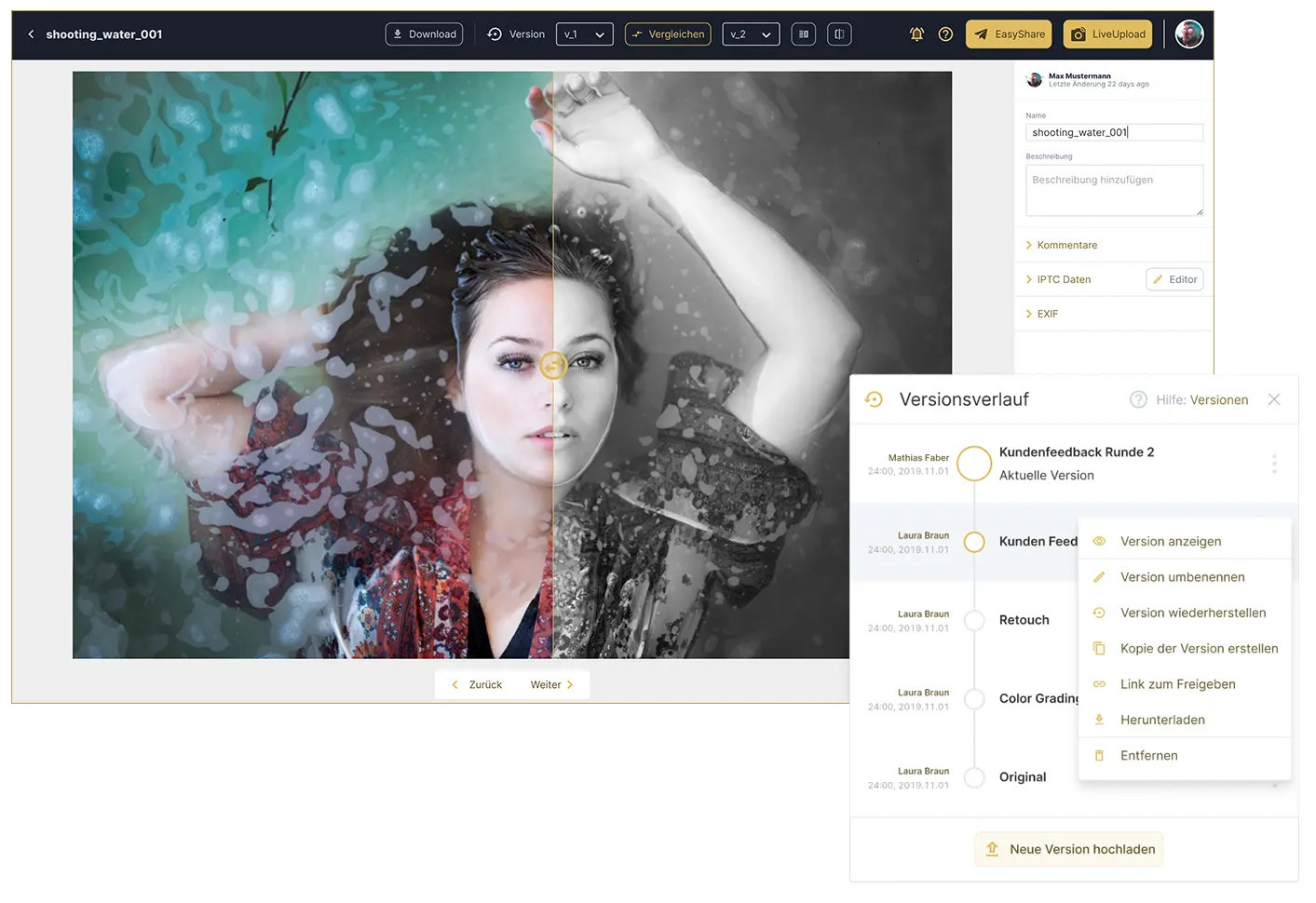This screenshot has width=1316, height=903.
Task: Open the v_1 version dropdown
Action: [584, 34]
